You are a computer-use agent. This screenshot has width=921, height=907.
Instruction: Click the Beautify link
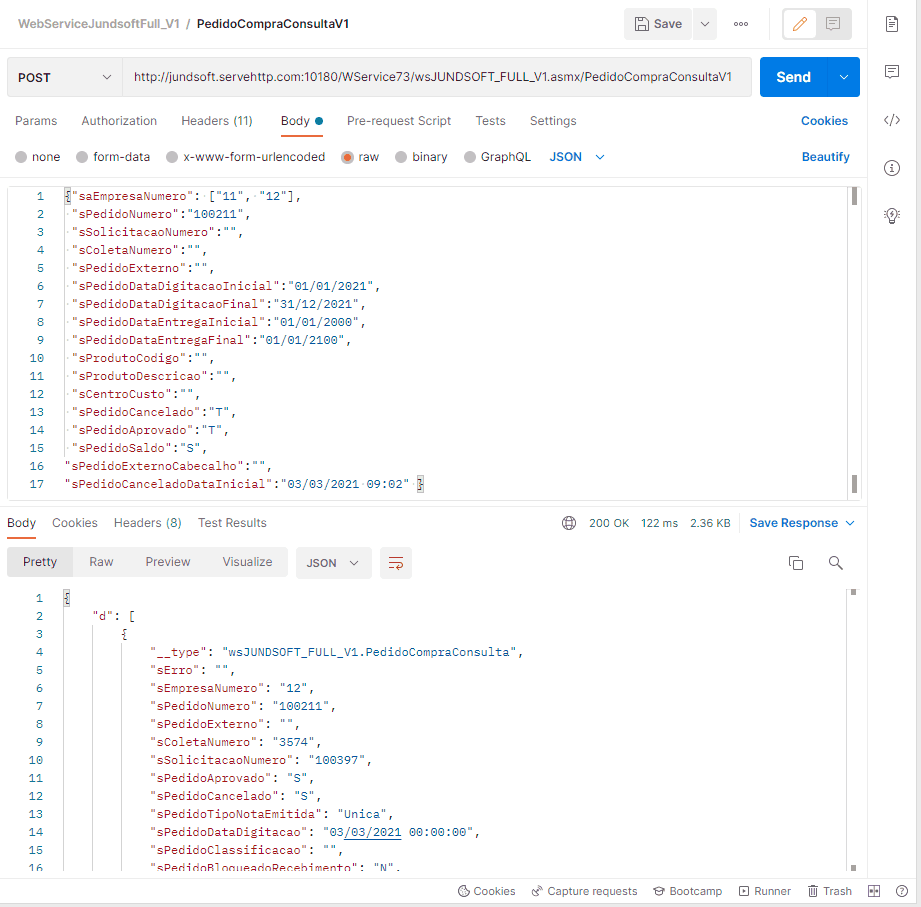(825, 157)
